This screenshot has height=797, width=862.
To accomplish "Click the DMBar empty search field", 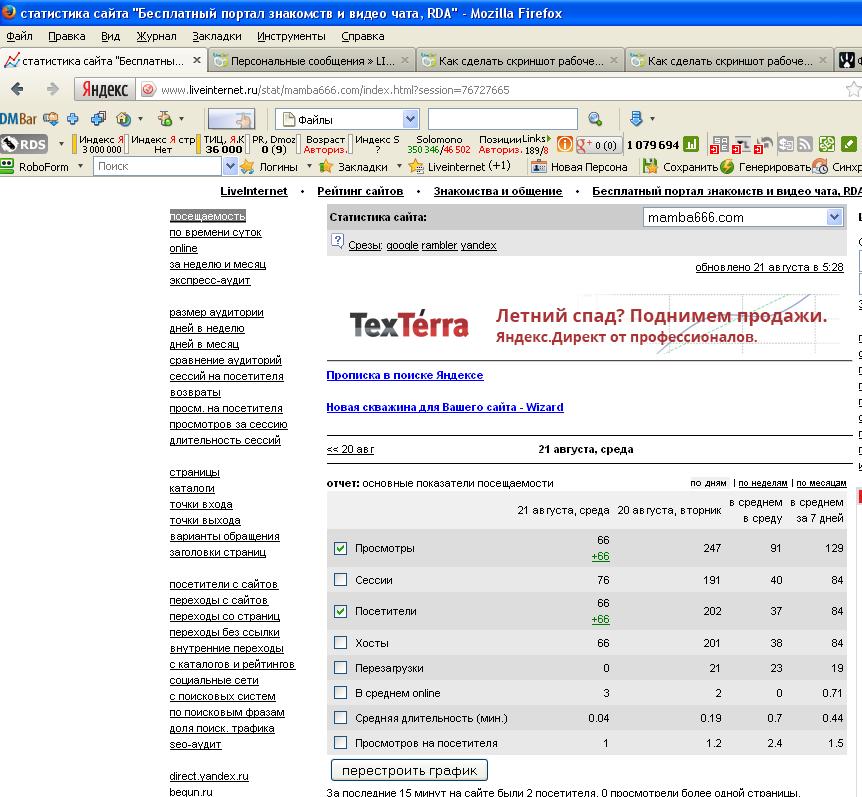I will (x=502, y=119).
